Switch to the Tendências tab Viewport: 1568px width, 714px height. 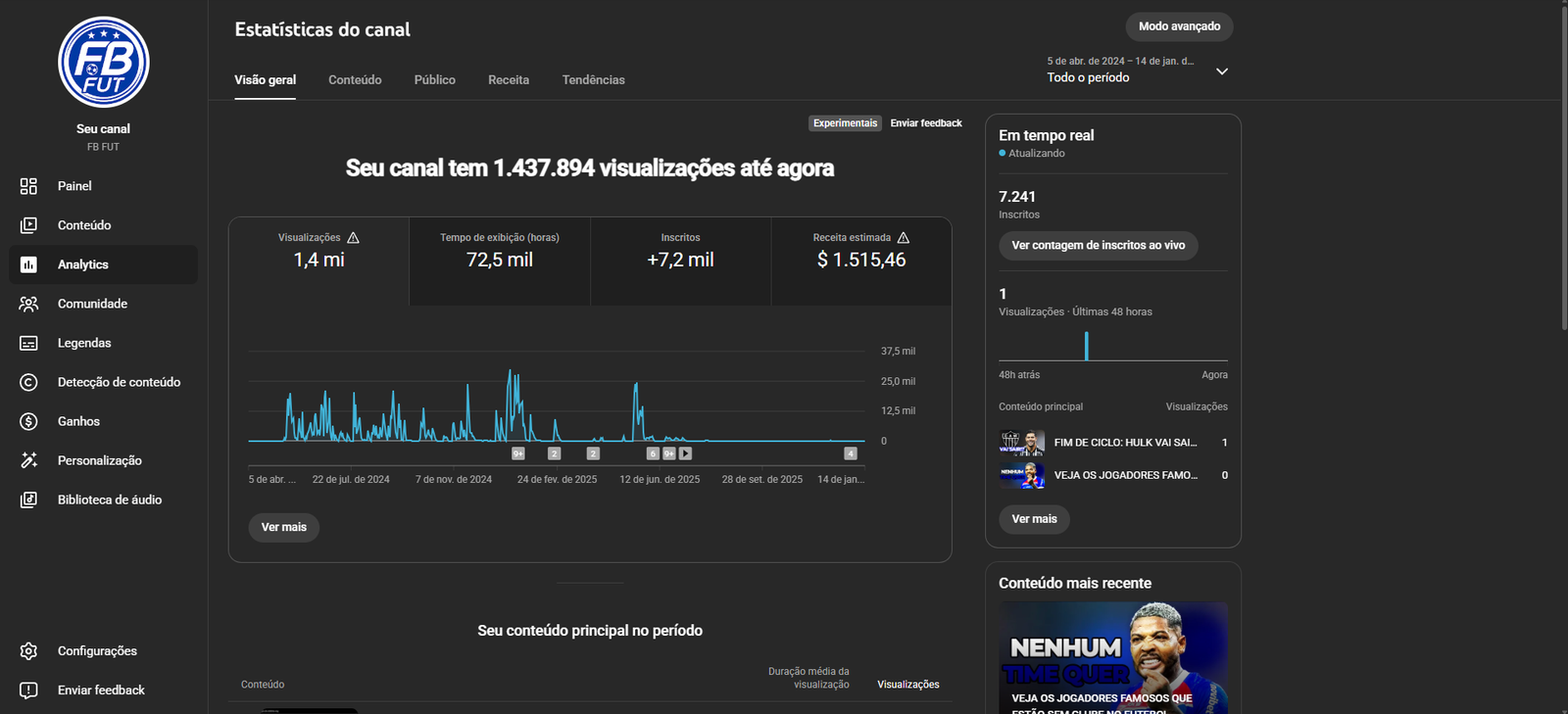pos(593,80)
